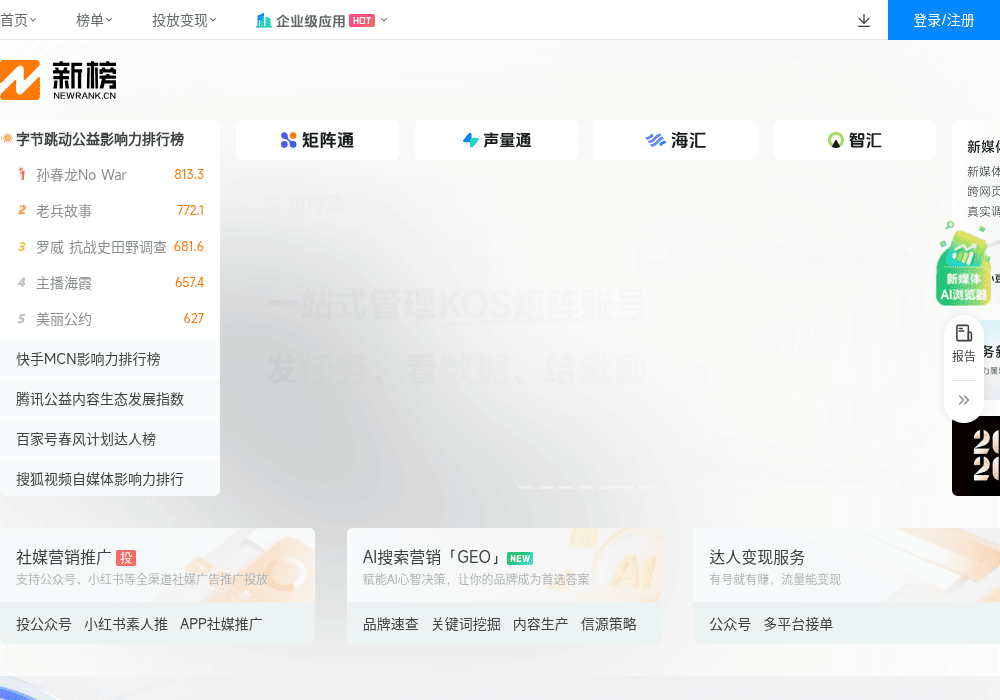Select the 矩阵通 product tab
Screen dimensions: 1000x700
[318, 140]
